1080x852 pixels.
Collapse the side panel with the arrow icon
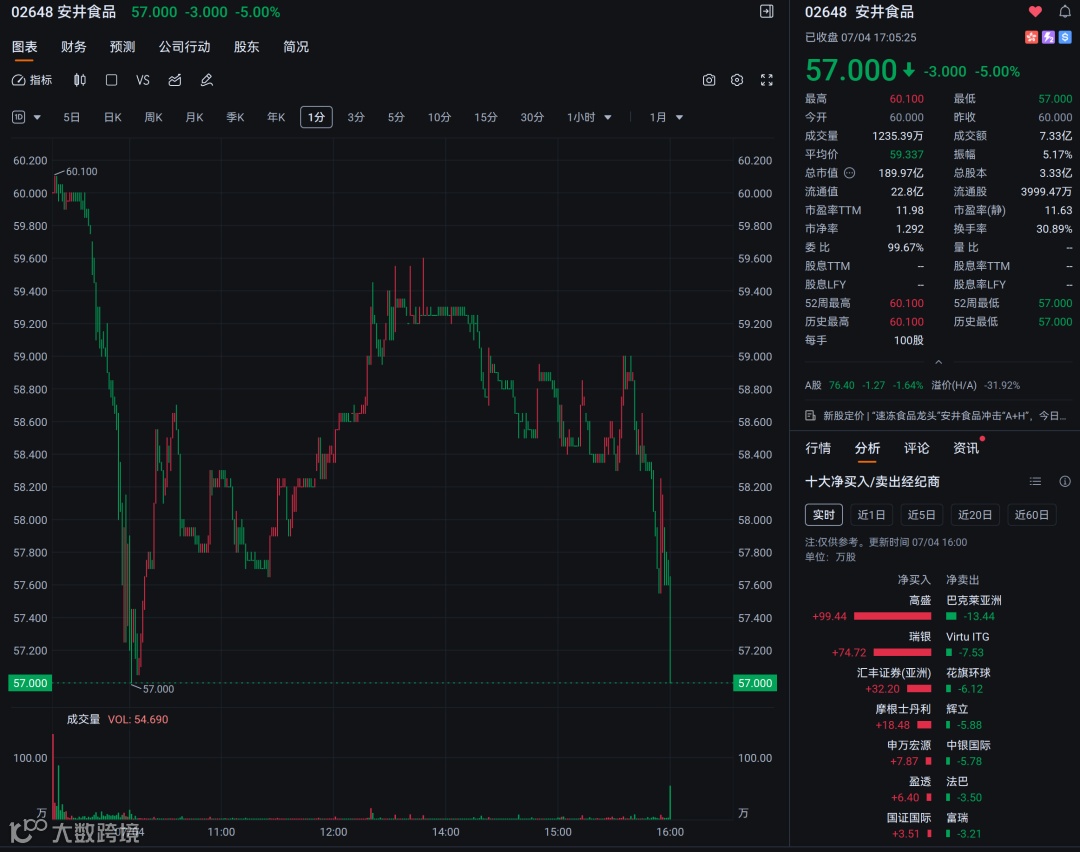pyautogui.click(x=767, y=11)
